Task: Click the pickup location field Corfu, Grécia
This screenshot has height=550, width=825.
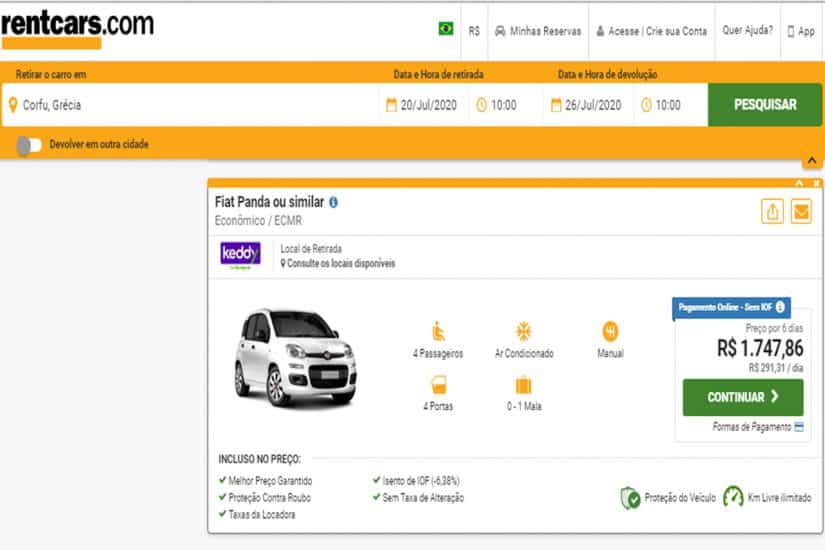Action: [x=190, y=105]
